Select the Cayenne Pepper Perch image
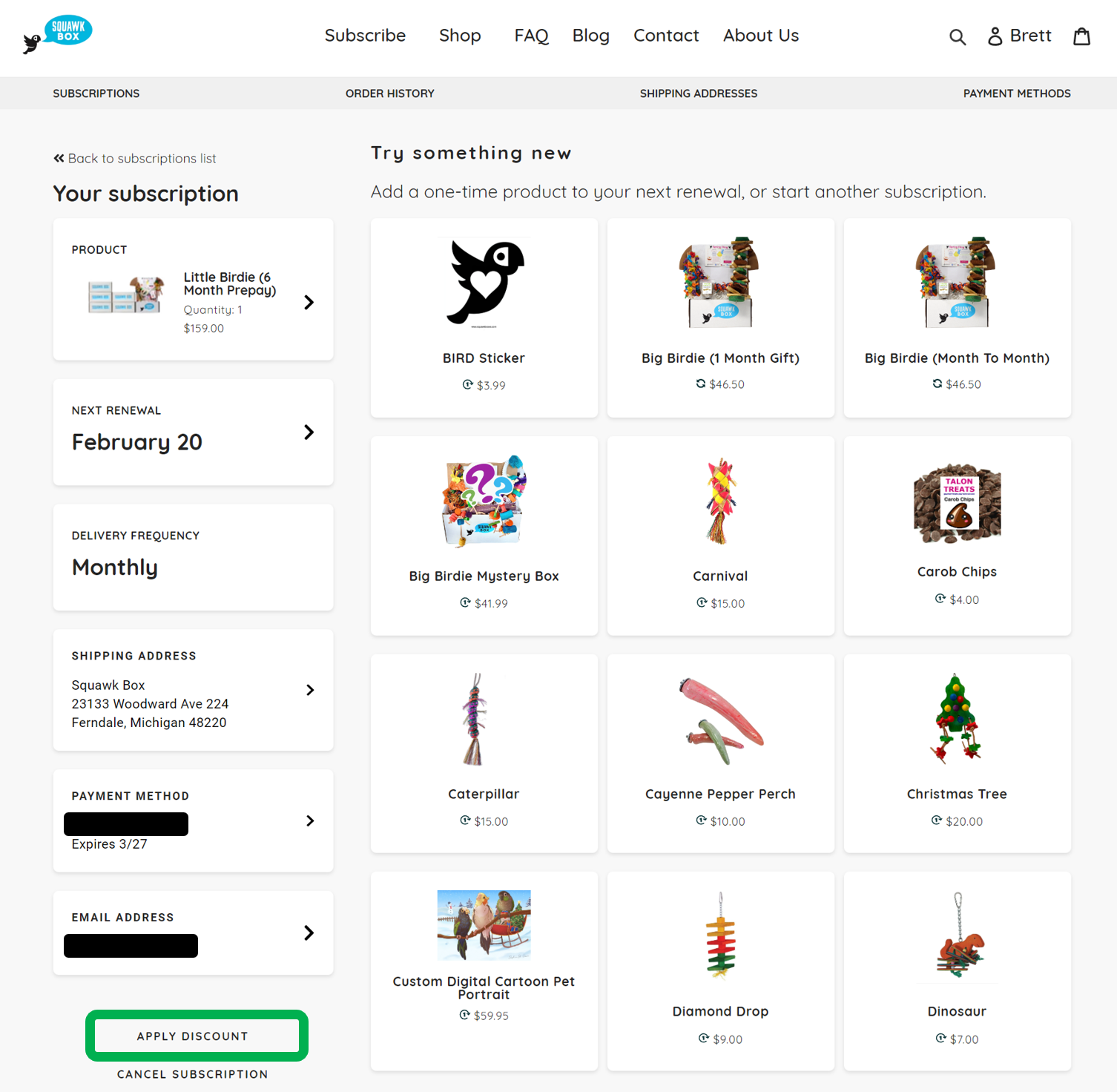This screenshot has height=1092, width=1117. pos(721,720)
